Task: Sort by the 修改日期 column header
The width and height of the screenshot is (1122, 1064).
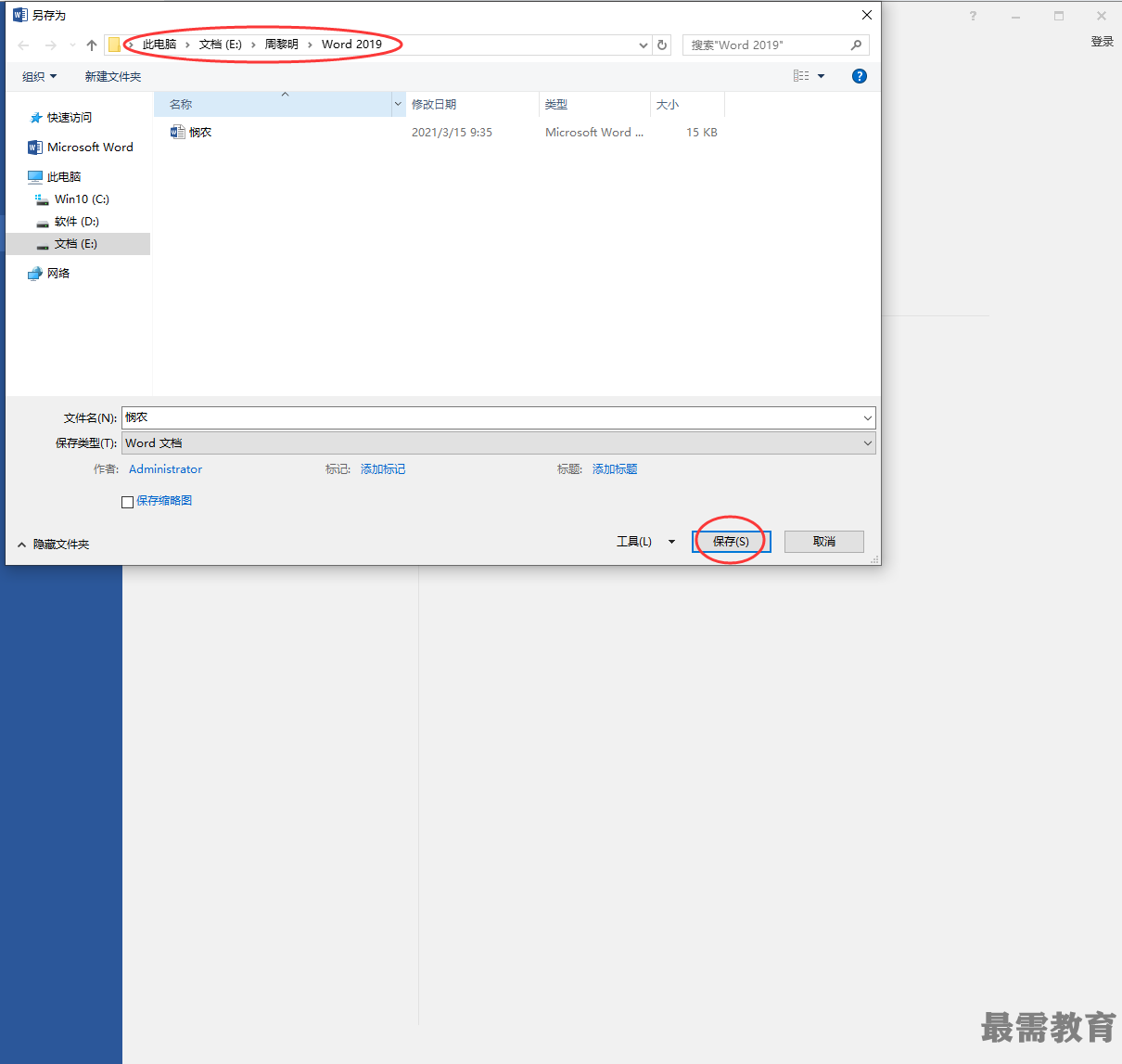Action: 472,105
